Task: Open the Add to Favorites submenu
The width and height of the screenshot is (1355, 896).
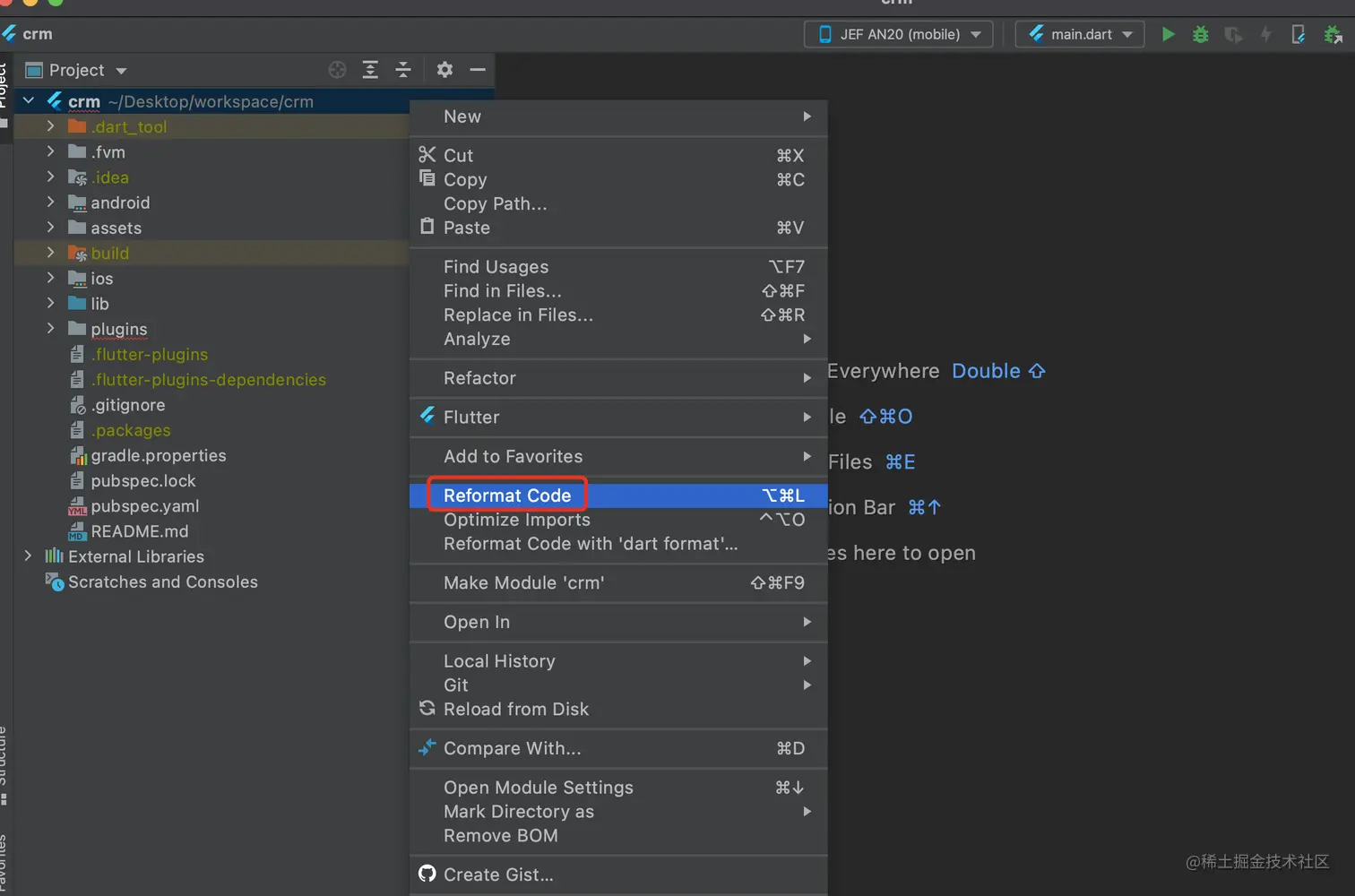Action: [618, 457]
